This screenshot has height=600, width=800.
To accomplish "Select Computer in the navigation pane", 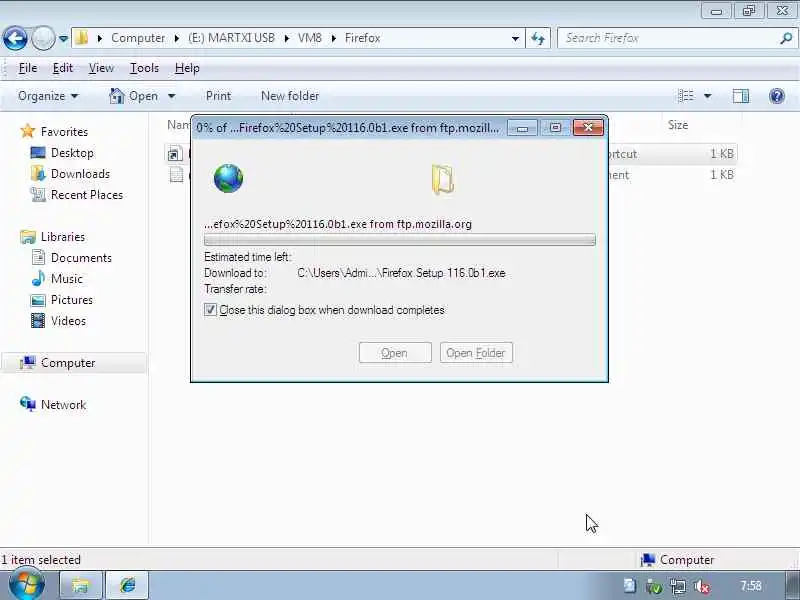I will pos(68,363).
